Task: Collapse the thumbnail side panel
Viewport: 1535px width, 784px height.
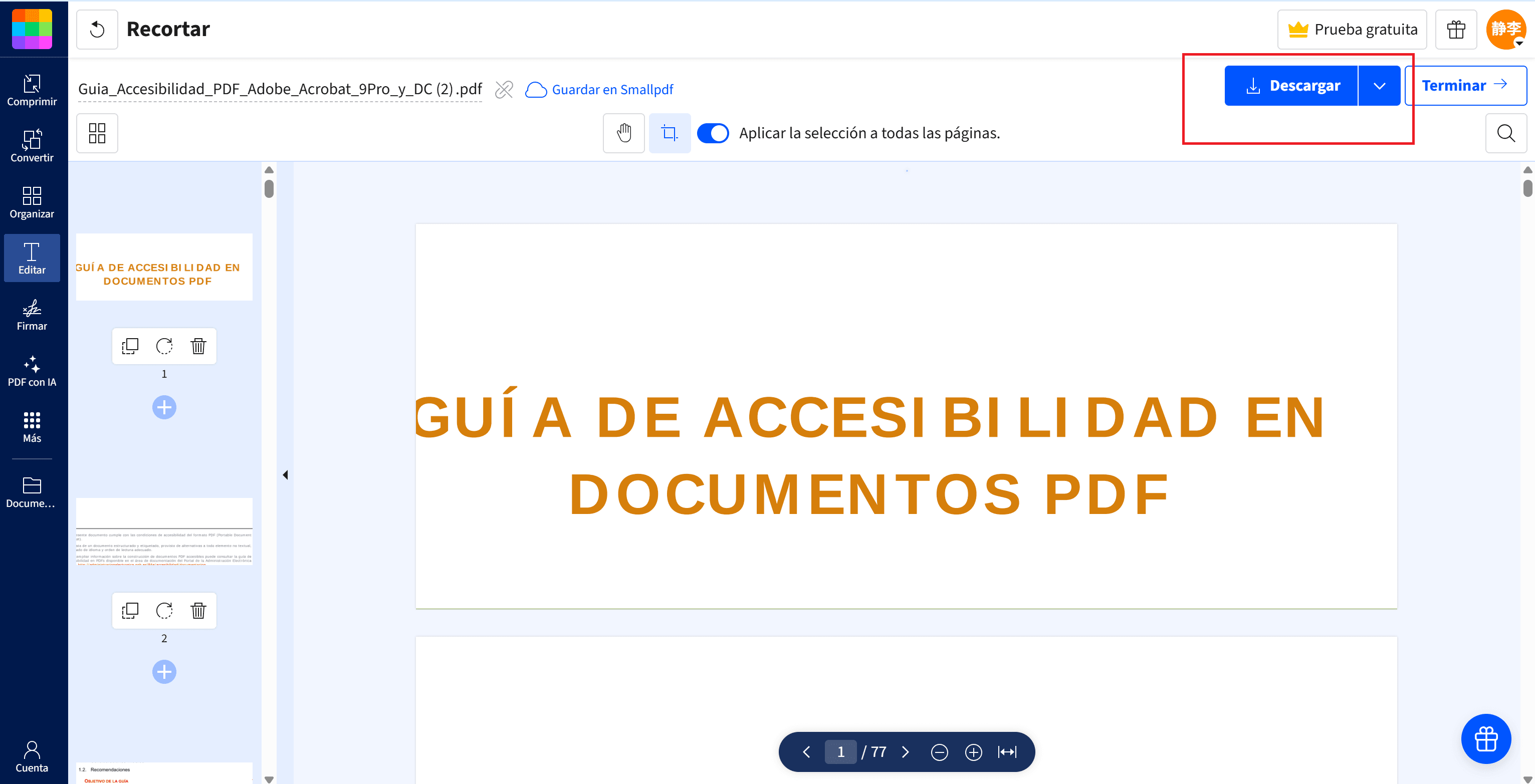Action: (286, 475)
